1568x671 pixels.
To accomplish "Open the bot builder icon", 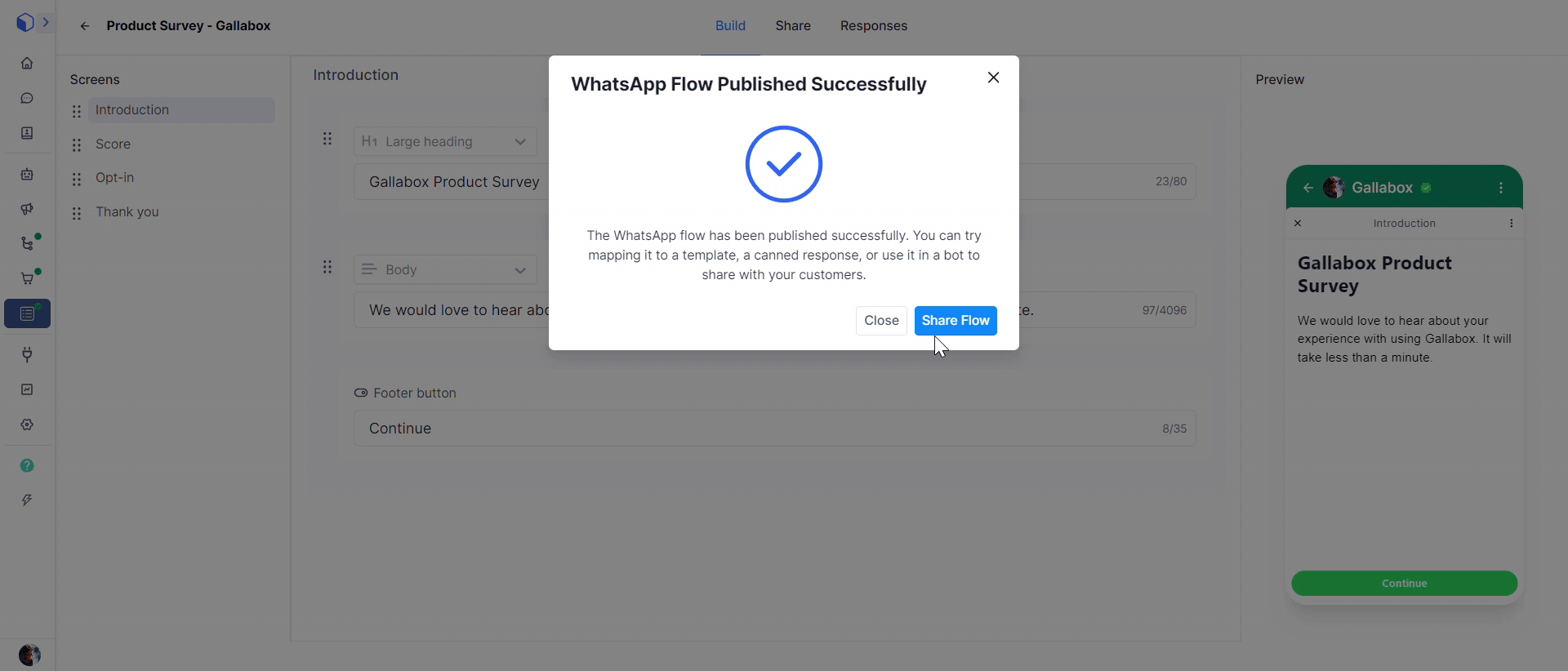I will (27, 174).
